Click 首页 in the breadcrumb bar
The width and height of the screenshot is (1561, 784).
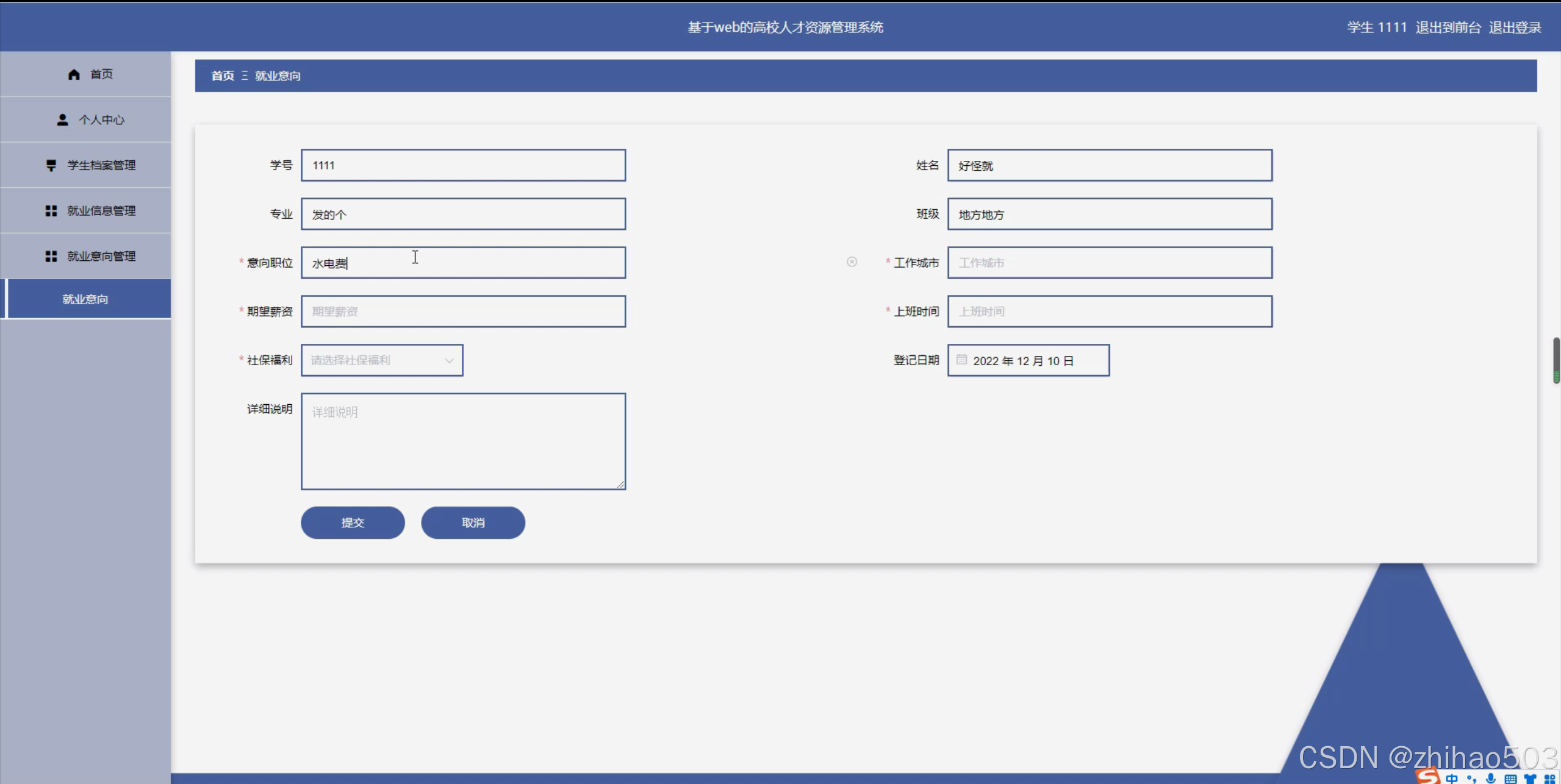pyautogui.click(x=223, y=76)
